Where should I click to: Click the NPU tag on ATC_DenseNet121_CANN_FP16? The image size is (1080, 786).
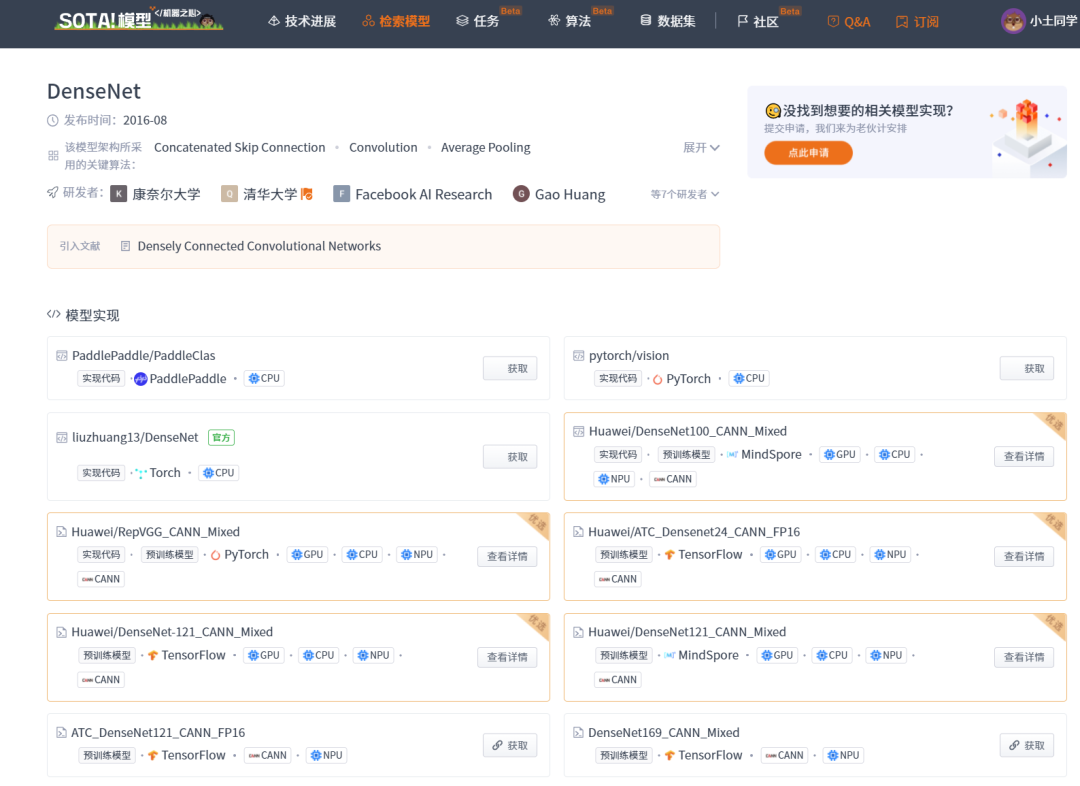pos(326,755)
